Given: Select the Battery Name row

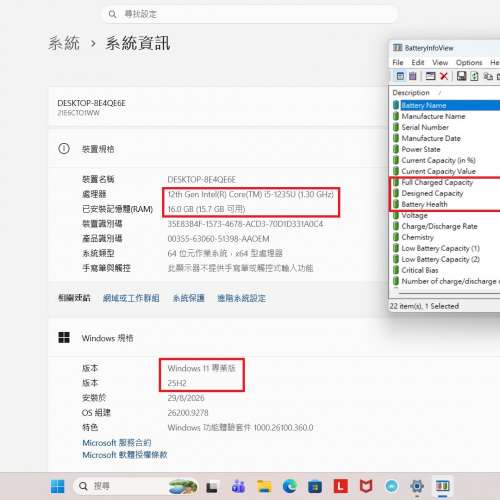Looking at the screenshot, I should pyautogui.click(x=446, y=105).
